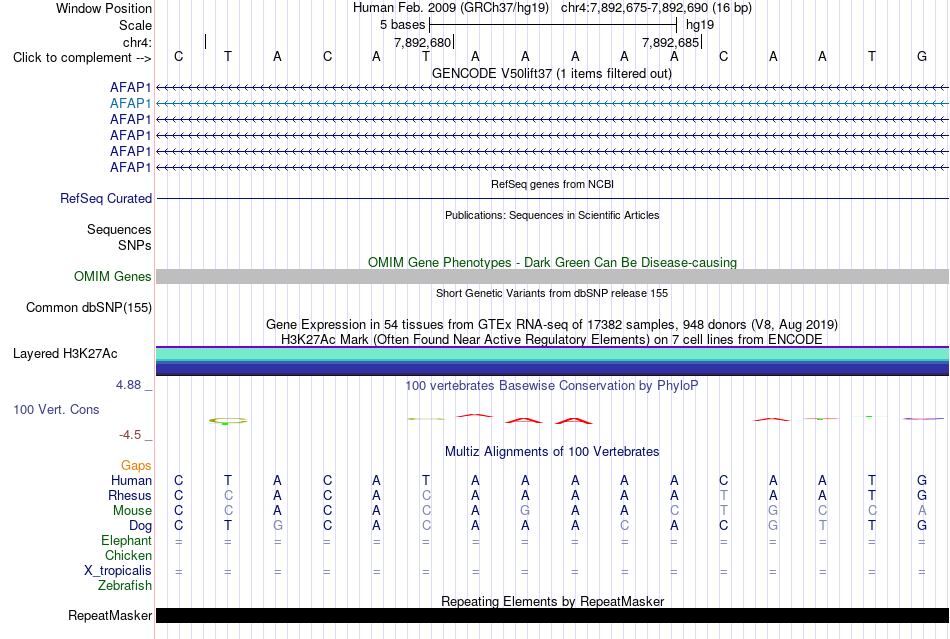Click '100 vertebrates Basewise Conservation by PhyloP'
The image size is (950, 639).
pos(552,385)
